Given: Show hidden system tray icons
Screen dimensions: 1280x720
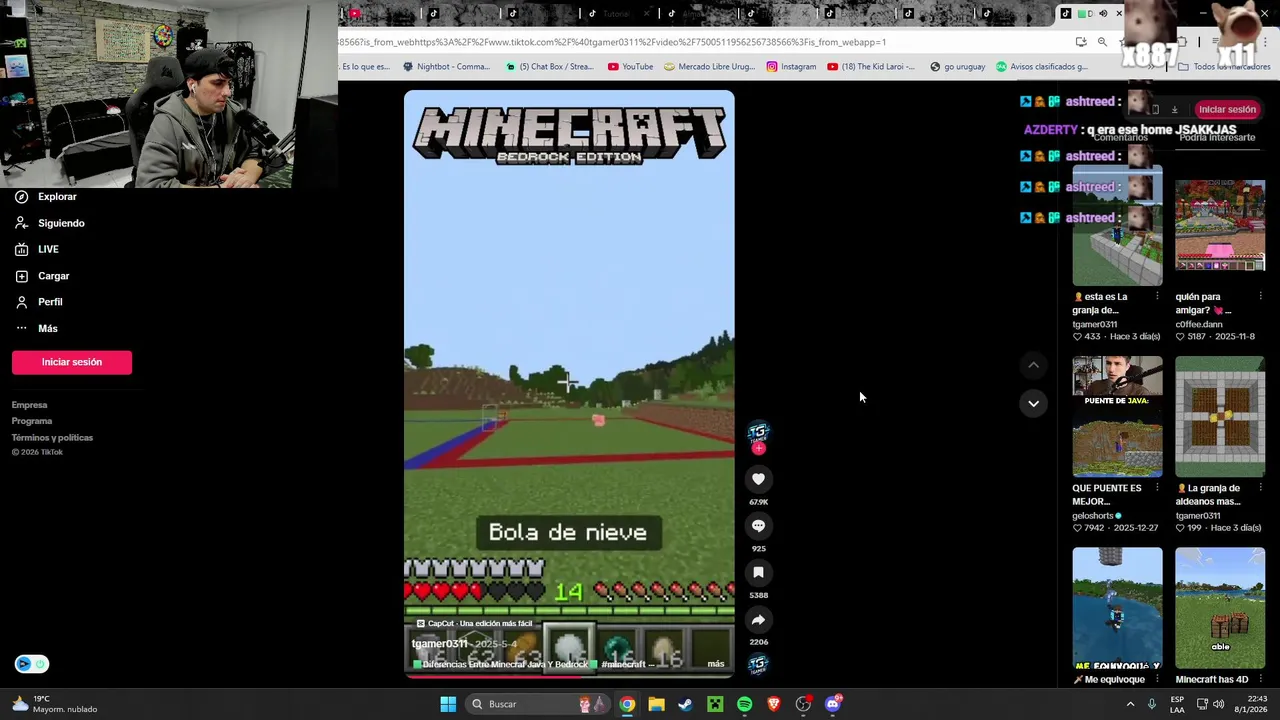Looking at the screenshot, I should pos(1131,704).
